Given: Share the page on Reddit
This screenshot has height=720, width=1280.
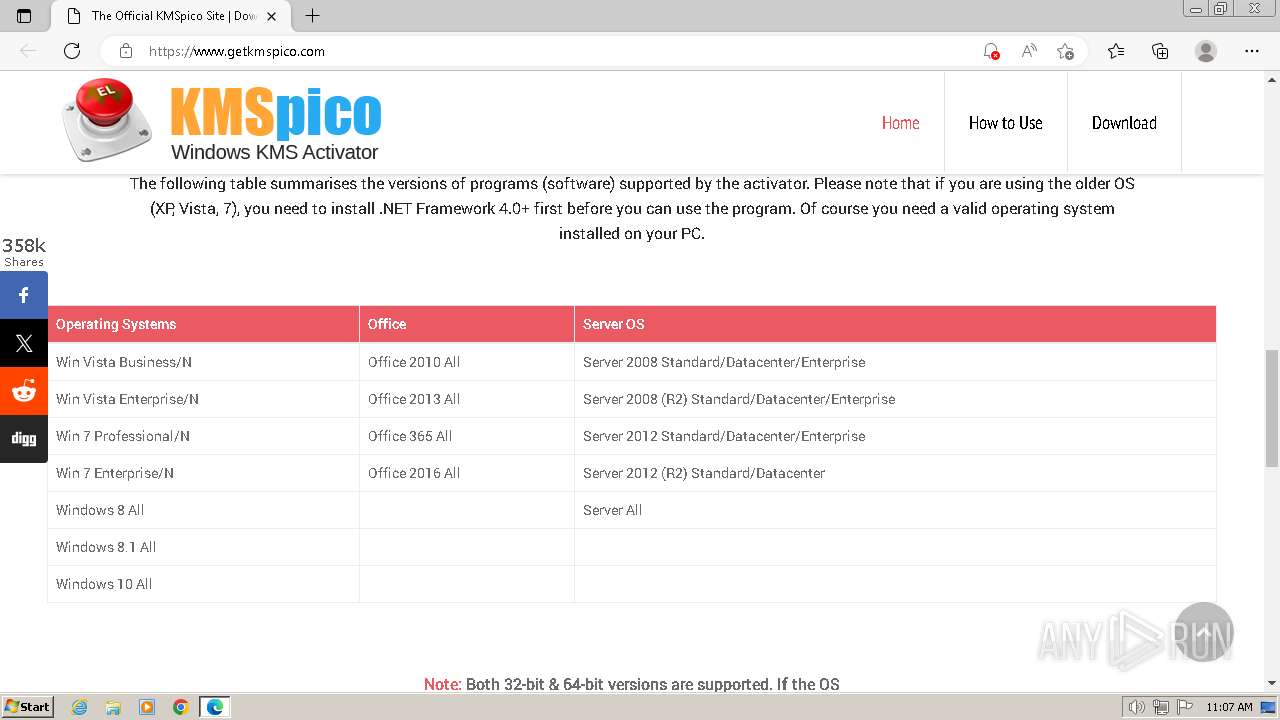Looking at the screenshot, I should [x=24, y=391].
